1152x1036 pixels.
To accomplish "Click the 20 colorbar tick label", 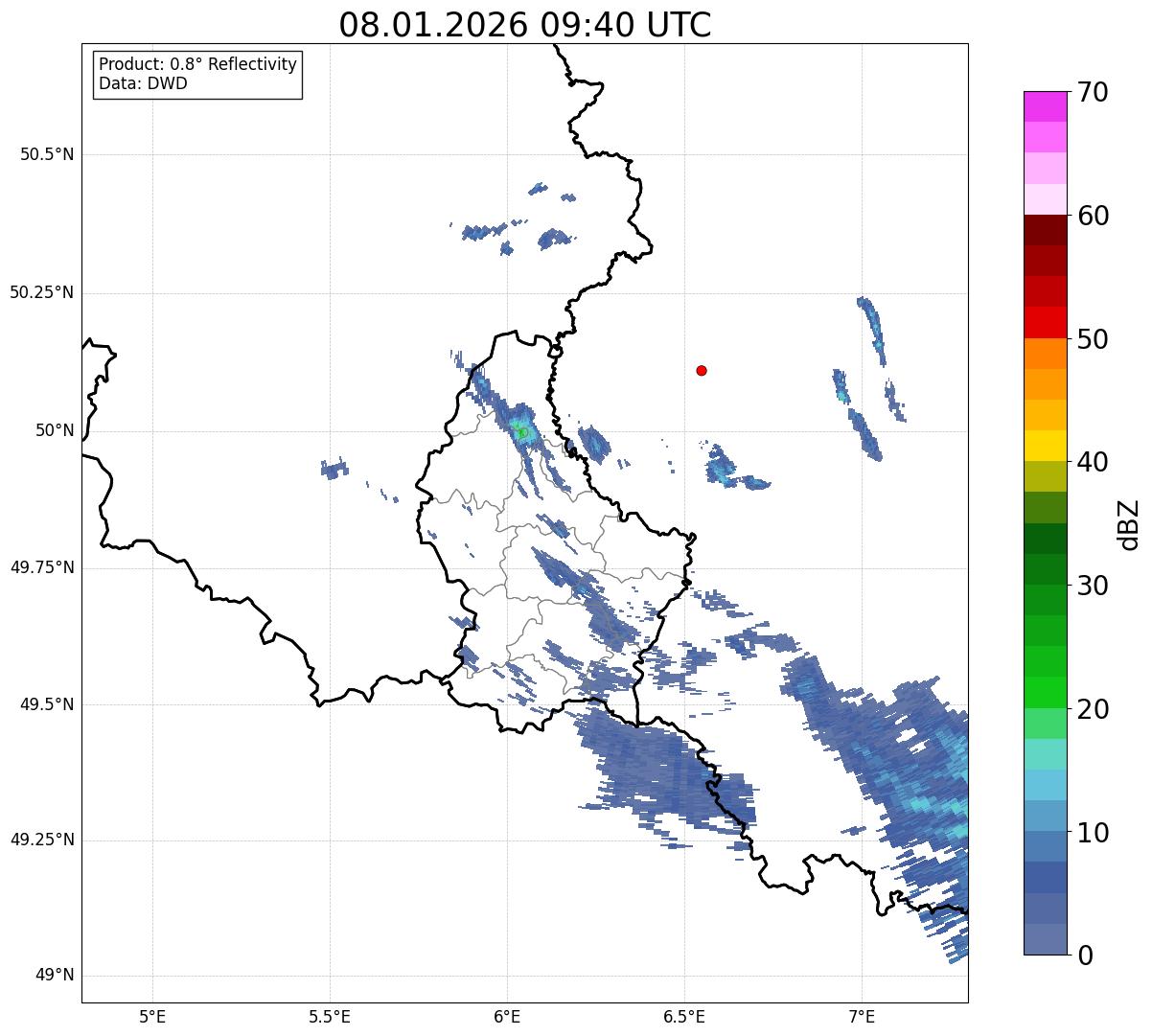I will coord(1093,709).
